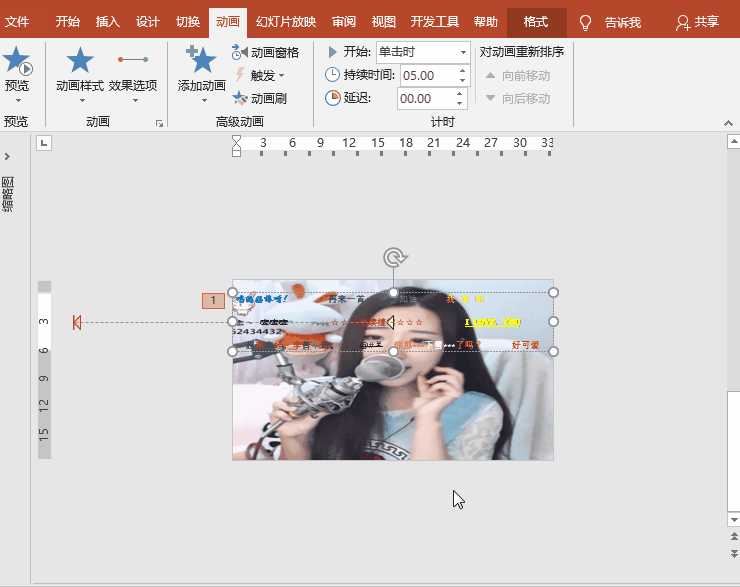The width and height of the screenshot is (740, 587).
Task: Switch to the Insert (插入) tab
Action: [108, 22]
